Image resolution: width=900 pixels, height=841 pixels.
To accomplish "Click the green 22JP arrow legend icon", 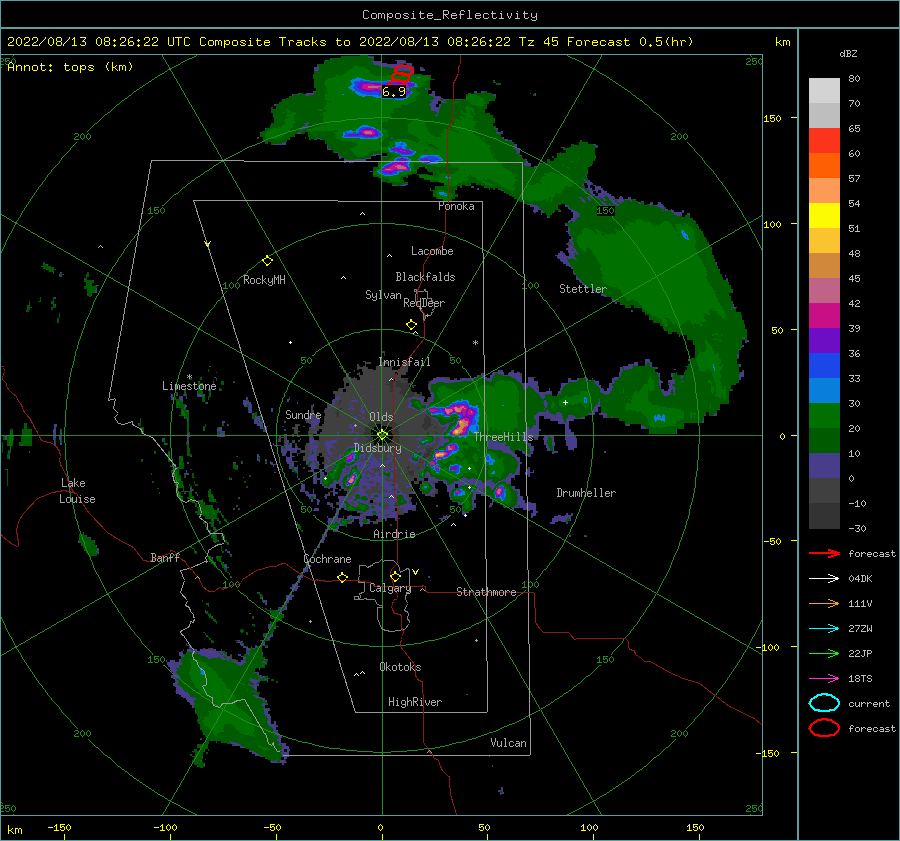I will pyautogui.click(x=824, y=653).
